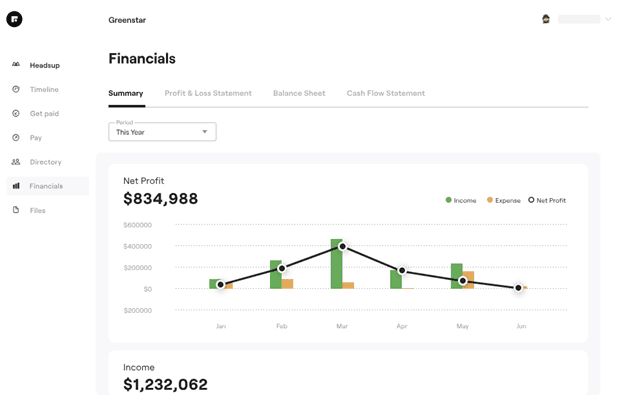Open Get paid section
This screenshot has width=624, height=395.
(x=44, y=114)
